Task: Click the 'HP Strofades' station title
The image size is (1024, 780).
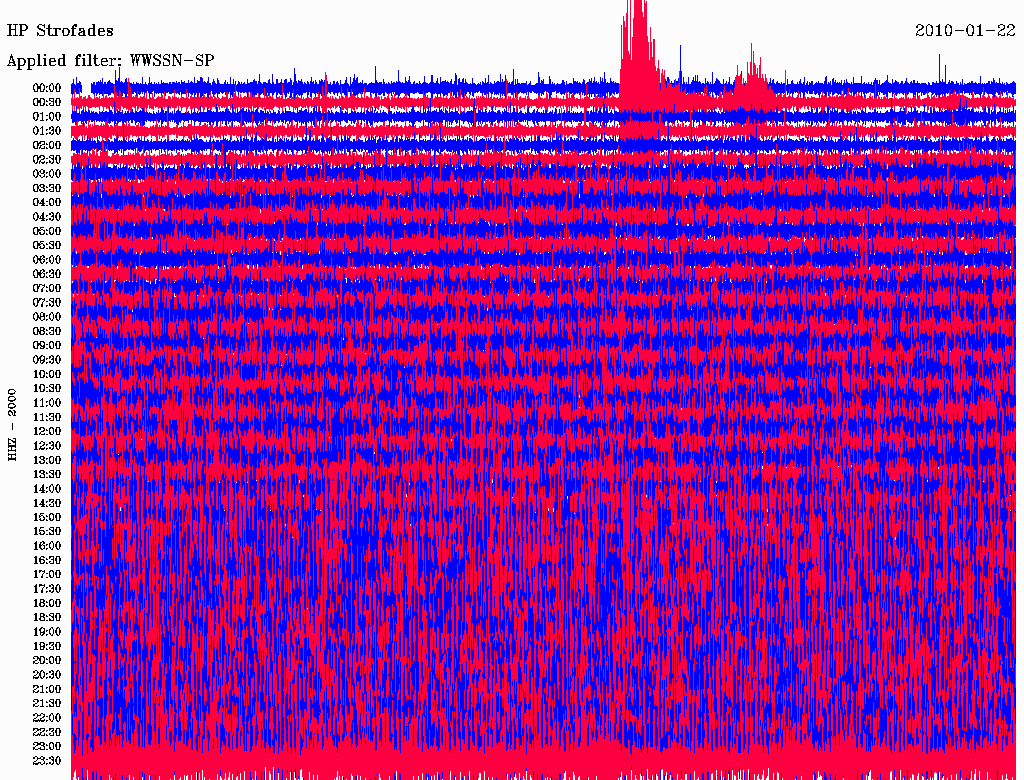Action: click(x=60, y=31)
